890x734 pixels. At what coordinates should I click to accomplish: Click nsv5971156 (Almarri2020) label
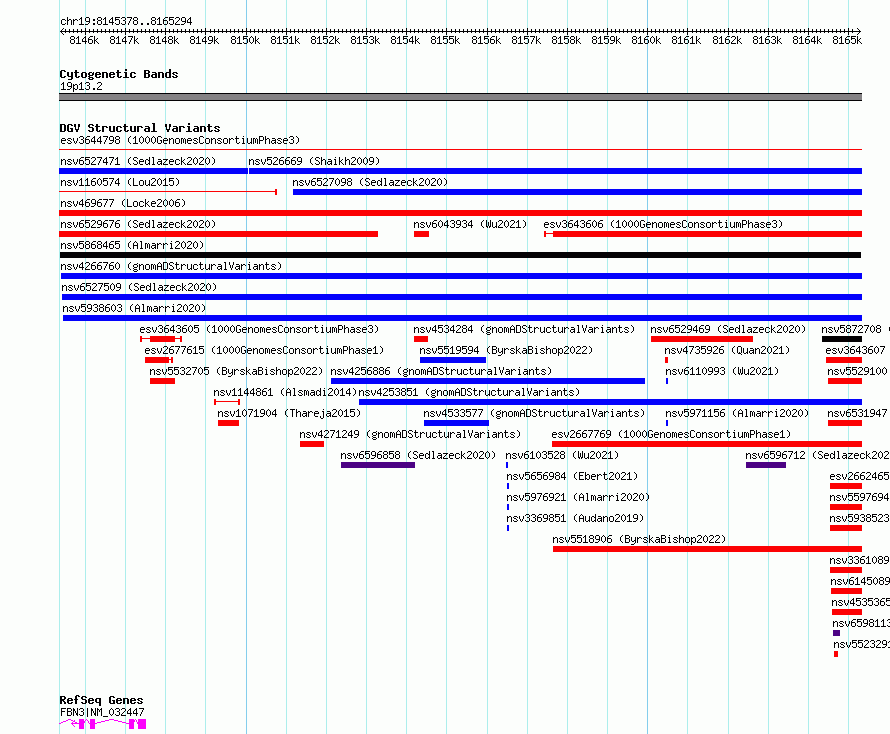tap(737, 413)
